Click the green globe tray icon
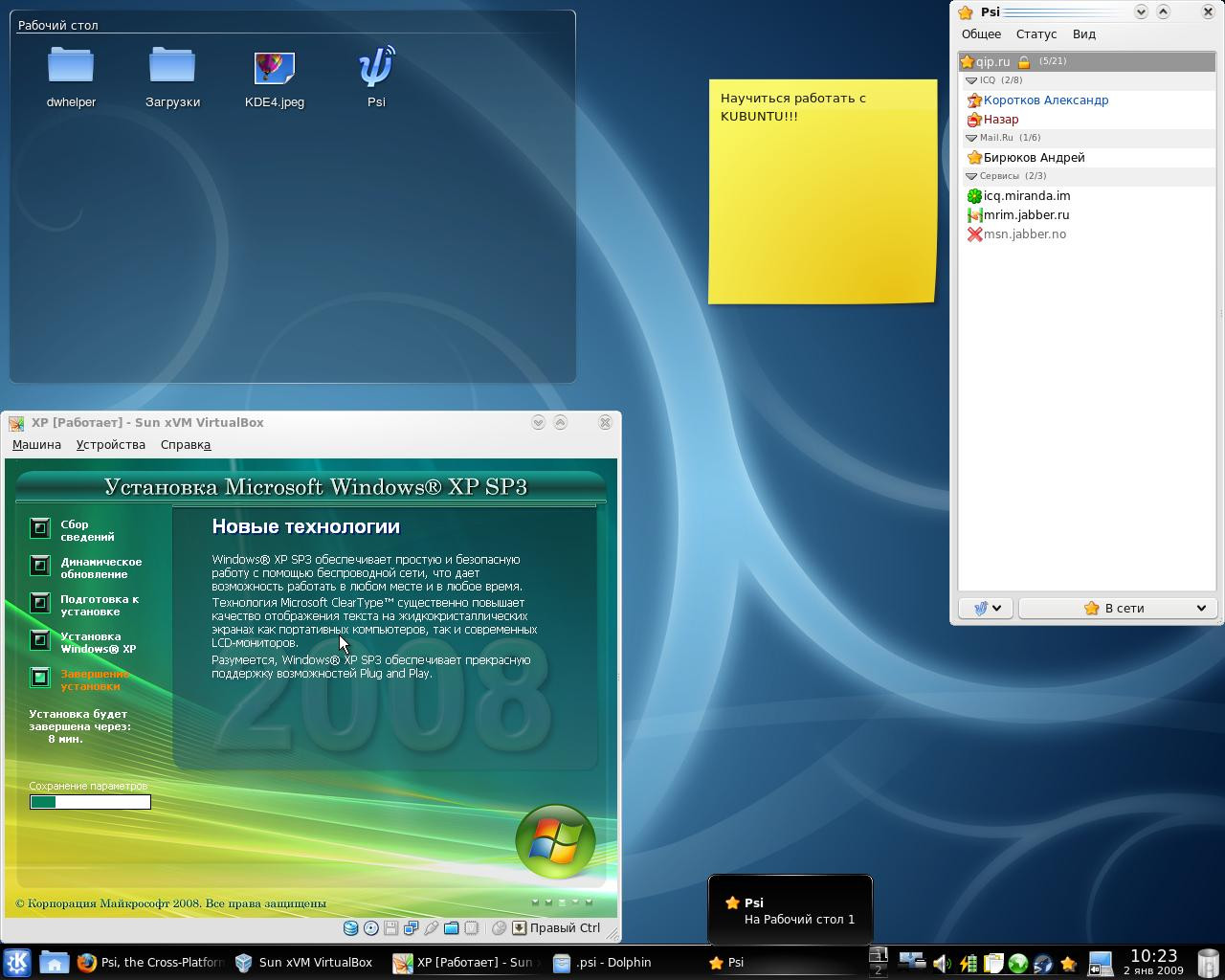The image size is (1225, 980). pyautogui.click(x=1018, y=963)
